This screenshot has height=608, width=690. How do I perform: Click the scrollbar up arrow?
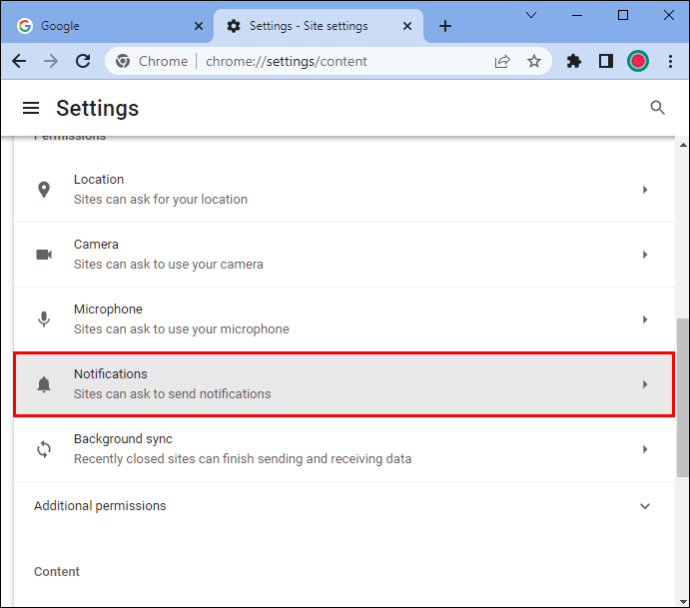click(683, 145)
